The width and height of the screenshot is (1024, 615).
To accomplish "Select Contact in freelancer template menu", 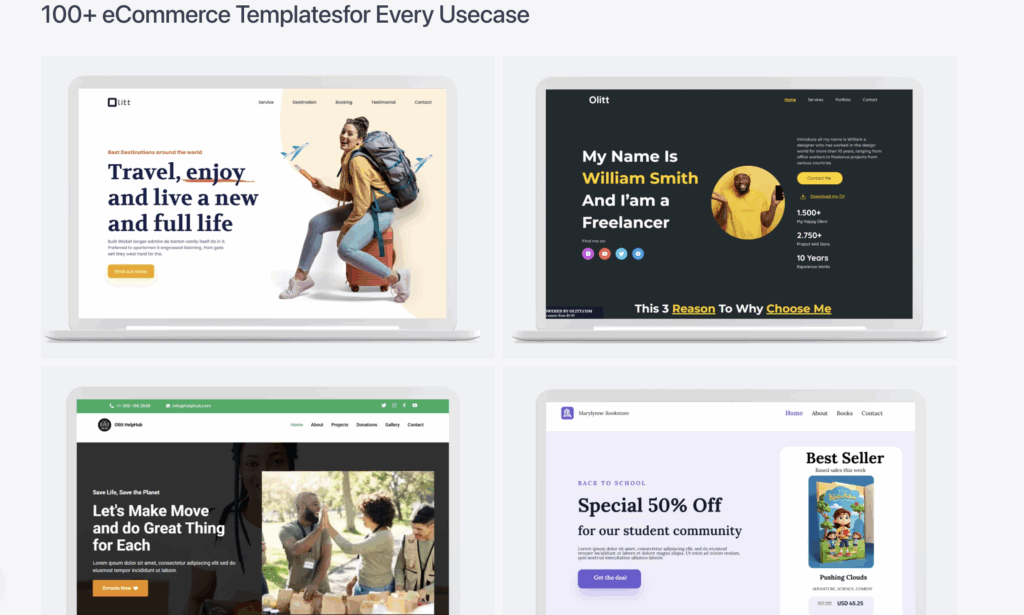I will coord(870,100).
